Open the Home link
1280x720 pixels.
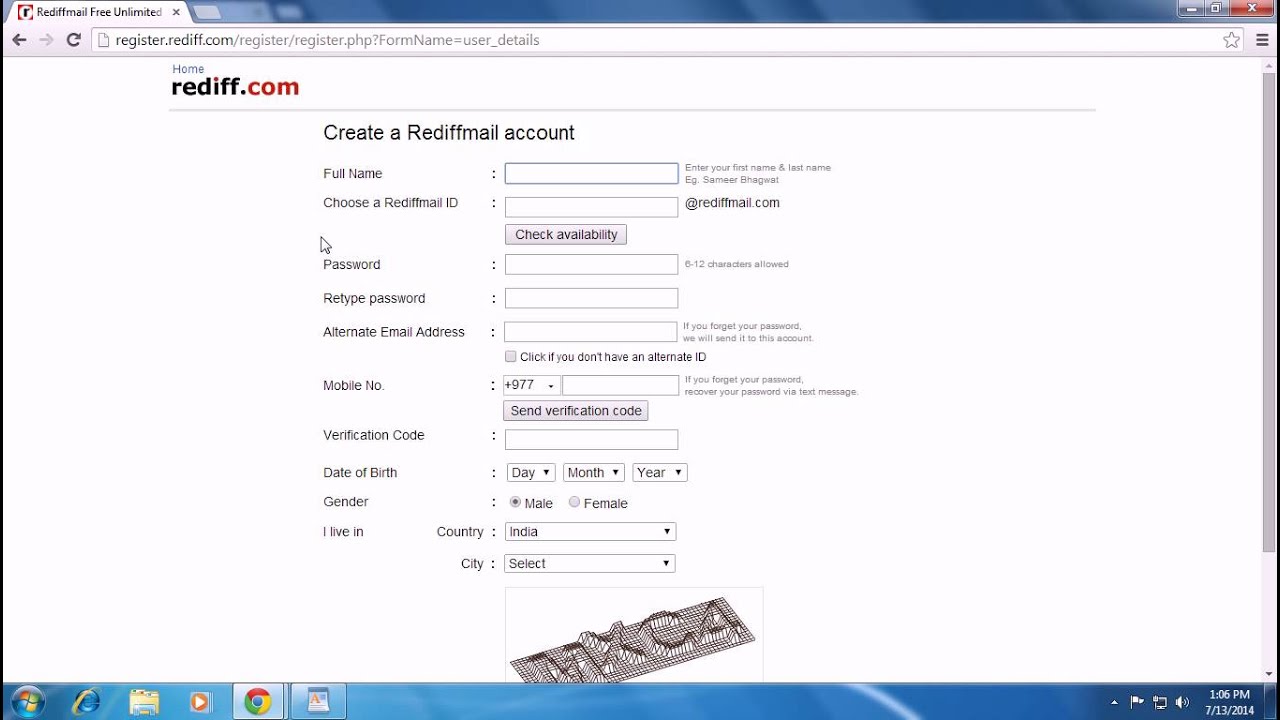pyautogui.click(x=188, y=69)
